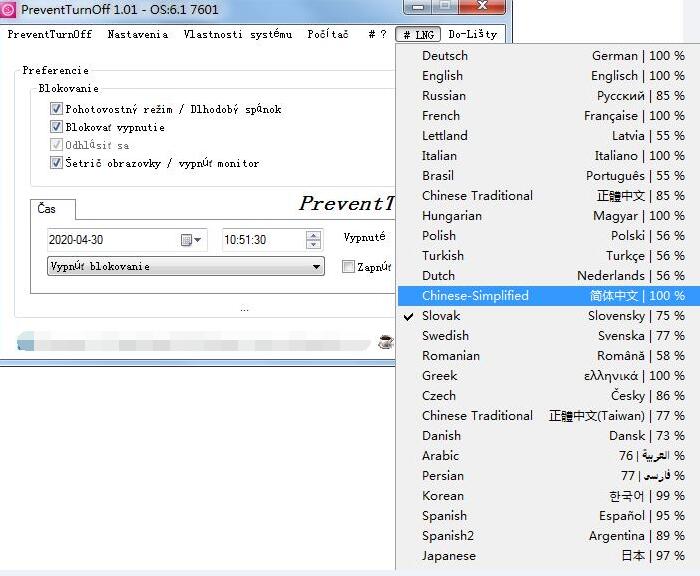Click the checked Slovak language entry
The width and height of the screenshot is (700, 576).
click(x=549, y=316)
